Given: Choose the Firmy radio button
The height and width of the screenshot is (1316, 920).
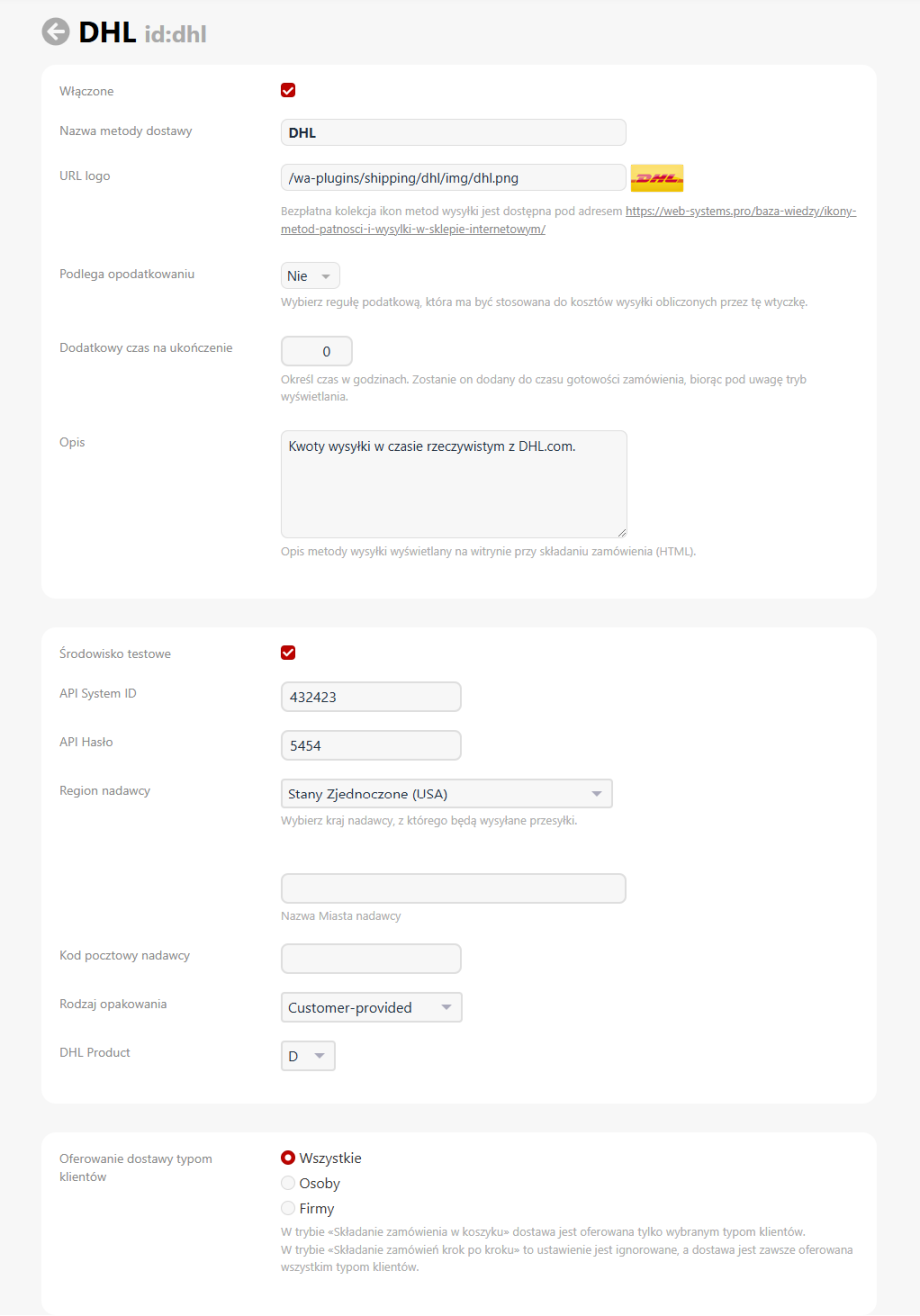Looking at the screenshot, I should [288, 1208].
